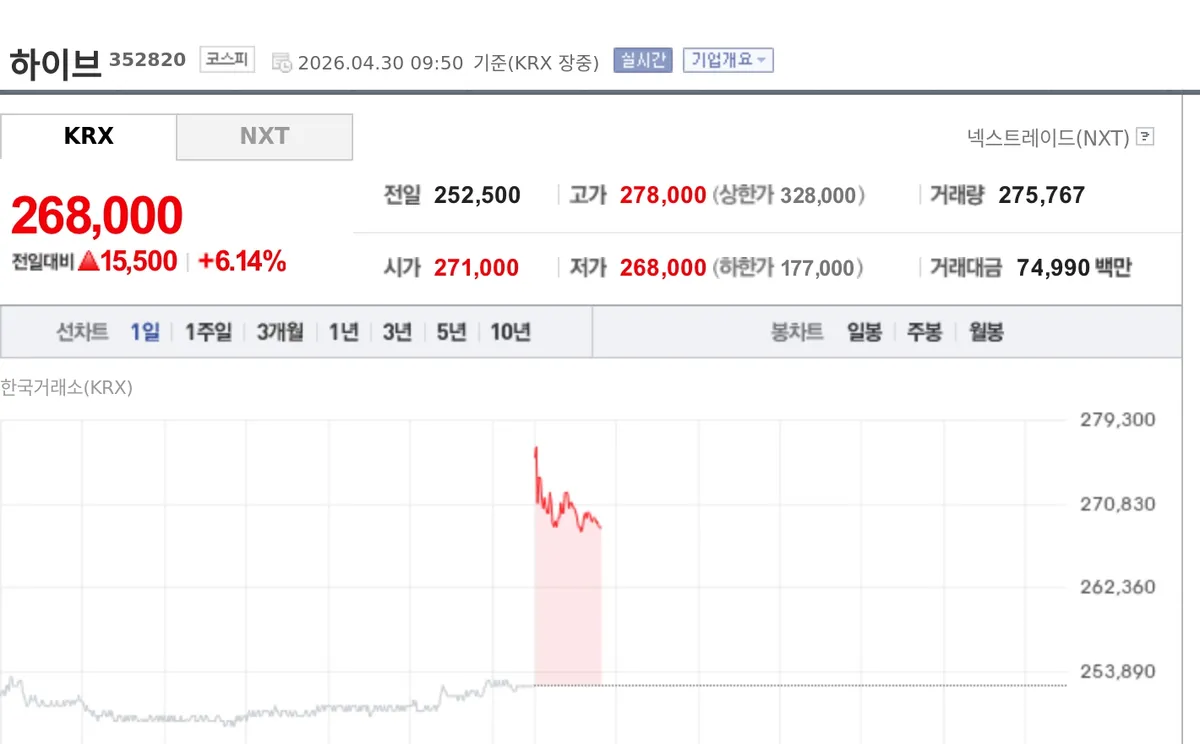The image size is (1200, 744).
Task: Click the clock icon beside the date
Action: coord(282,62)
